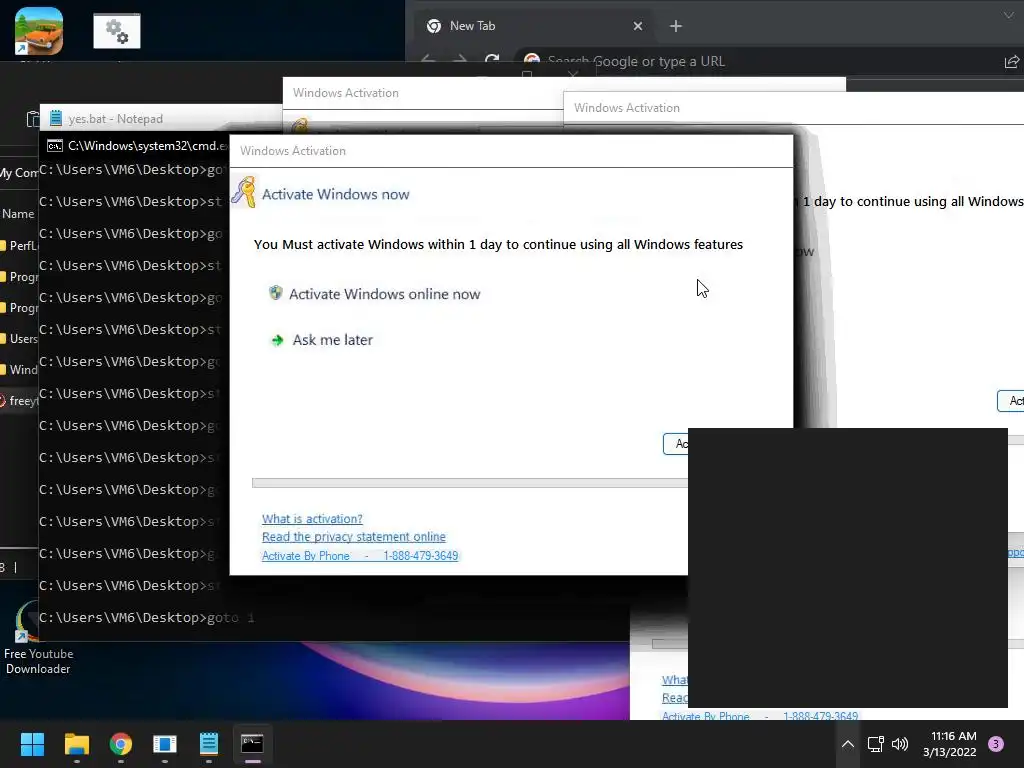Open File Explorer from the taskbar
Viewport: 1024px width, 768px height.
tap(76, 744)
